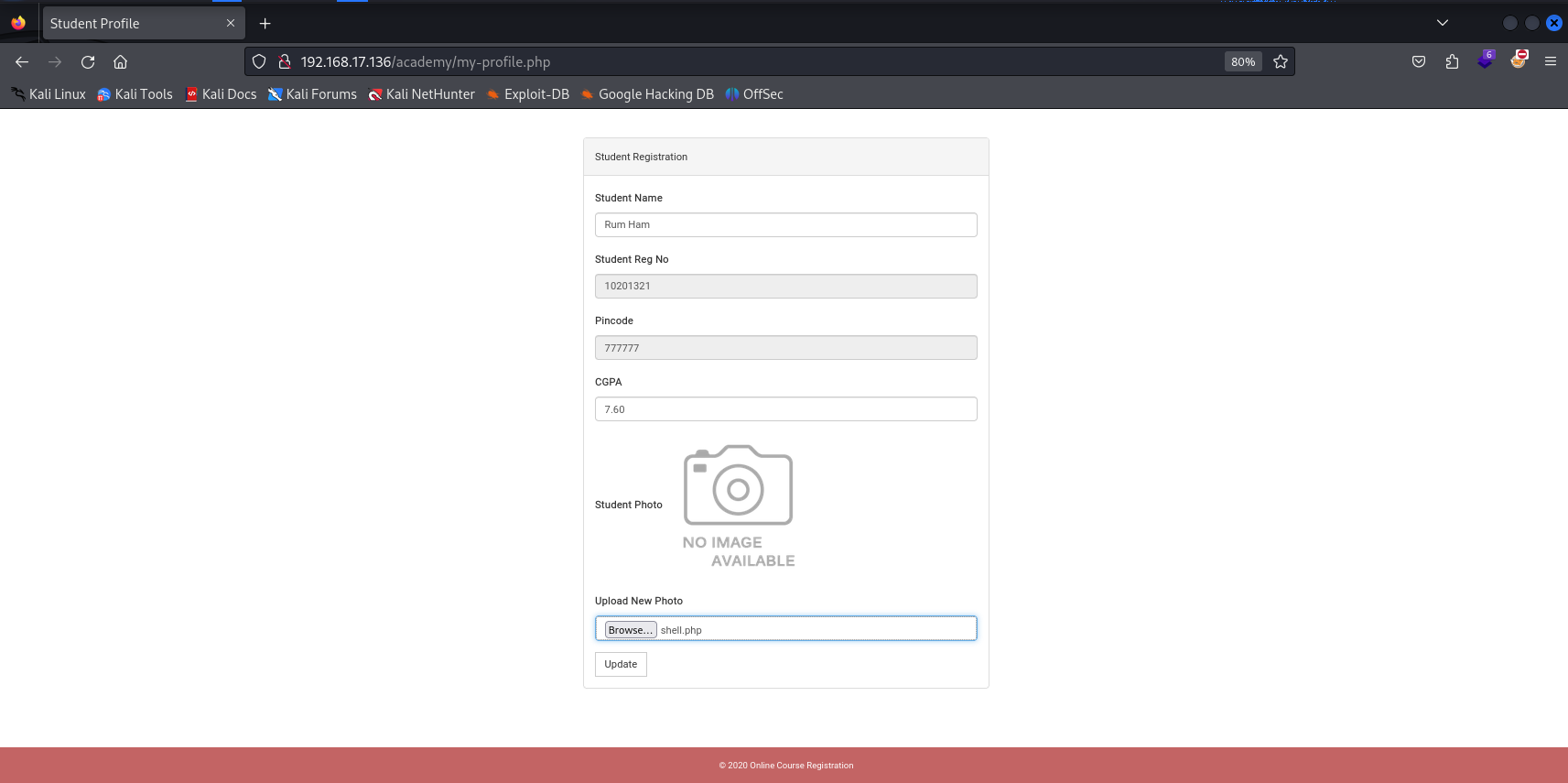The height and width of the screenshot is (783, 1568).
Task: Go back to previous page
Action: [x=22, y=62]
